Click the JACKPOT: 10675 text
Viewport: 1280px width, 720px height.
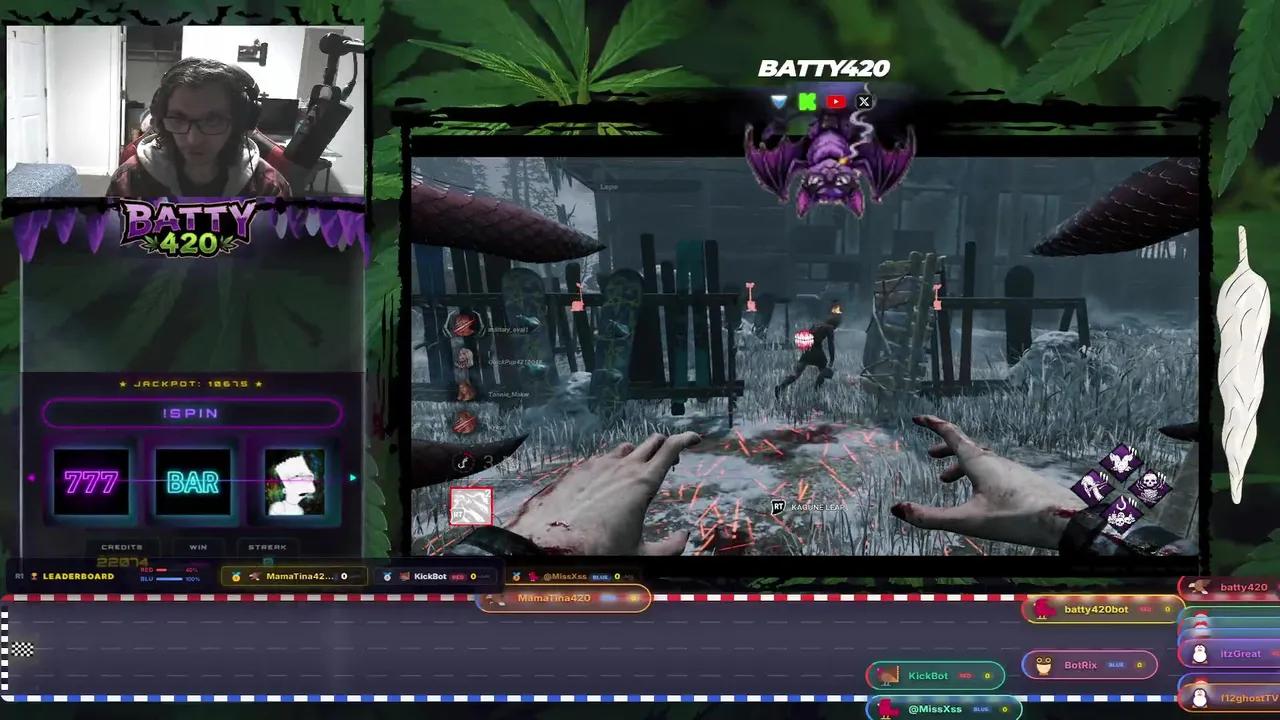click(x=191, y=383)
